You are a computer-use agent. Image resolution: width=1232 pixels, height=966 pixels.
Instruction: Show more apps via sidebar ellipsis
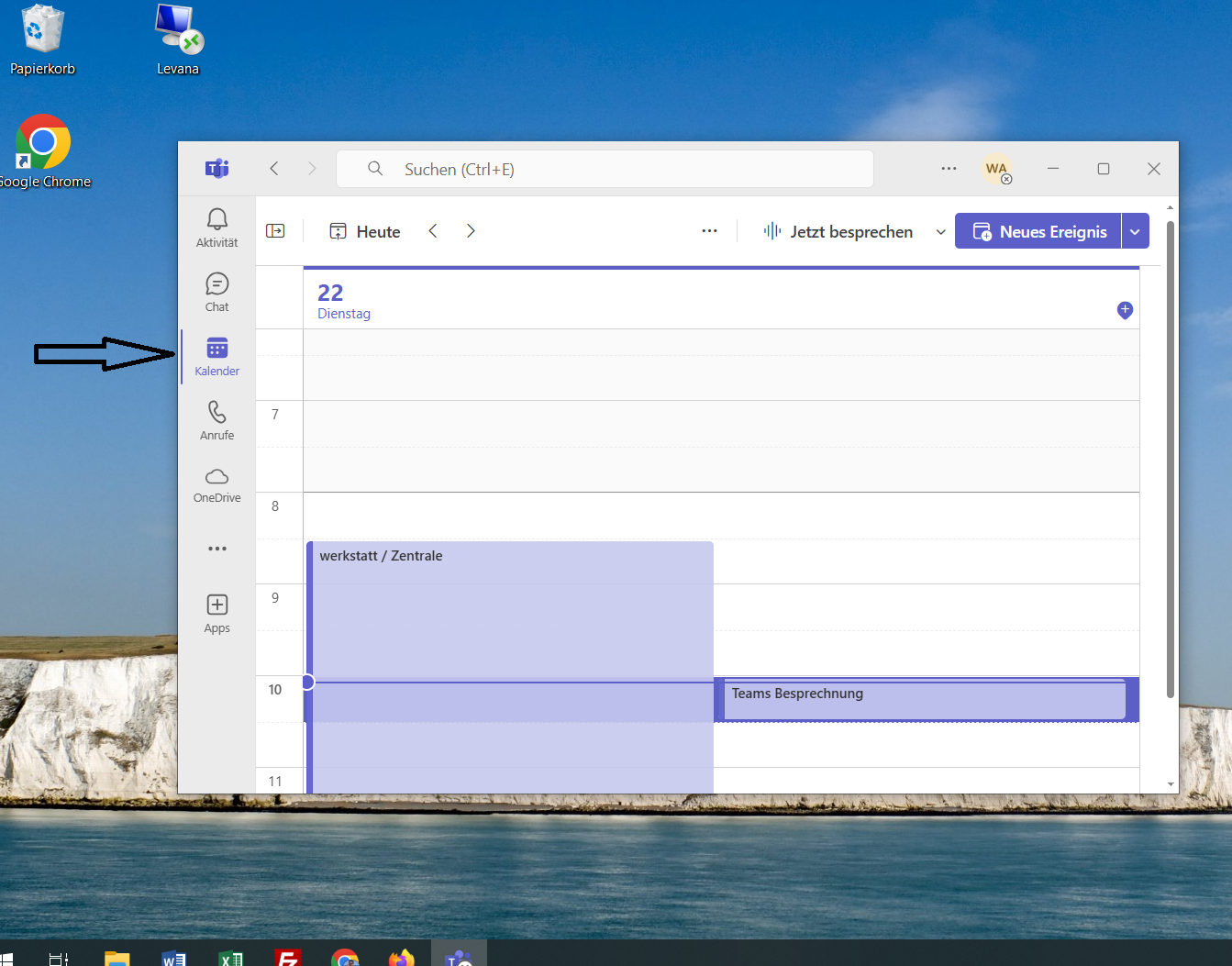[216, 549]
